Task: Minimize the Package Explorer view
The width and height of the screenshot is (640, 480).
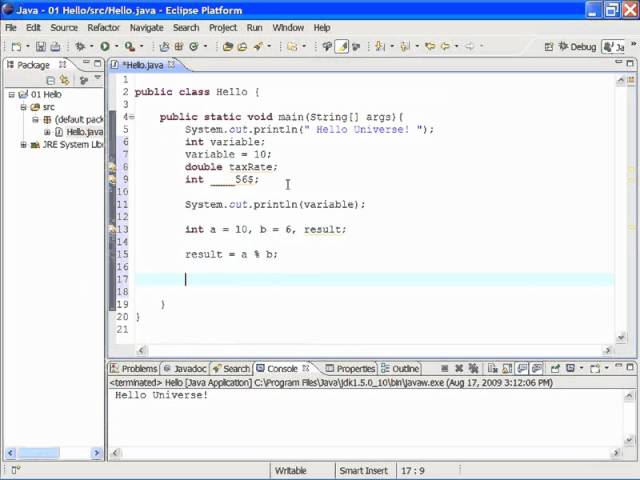Action: pyautogui.click(x=86, y=62)
